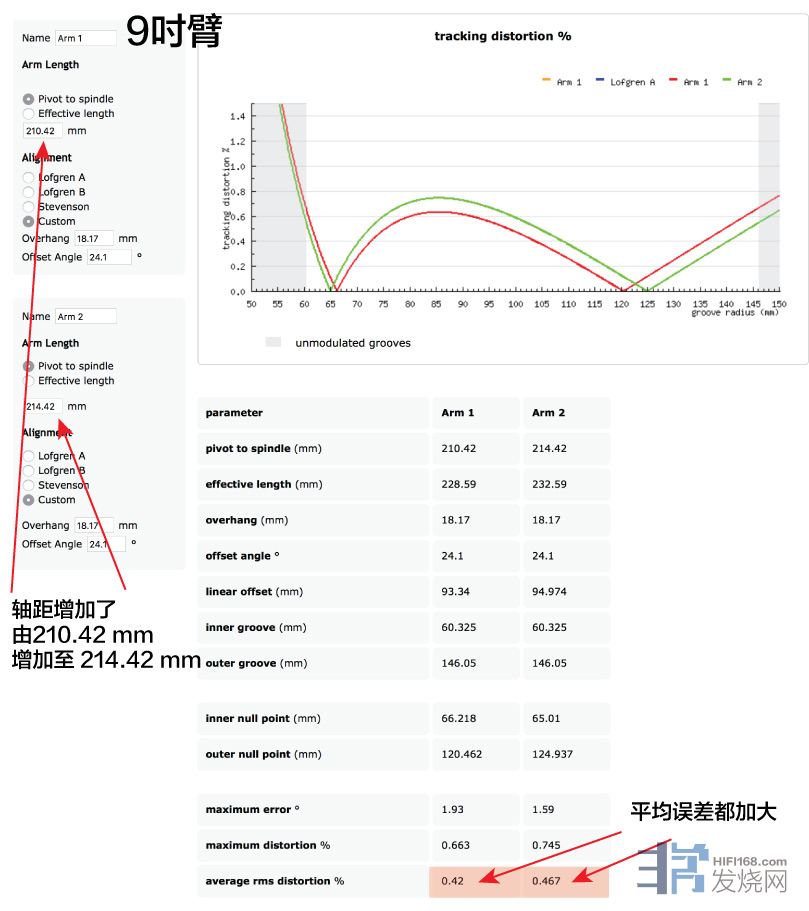Click the Arm 1 Overhang input field
809x911 pixels.
point(94,239)
